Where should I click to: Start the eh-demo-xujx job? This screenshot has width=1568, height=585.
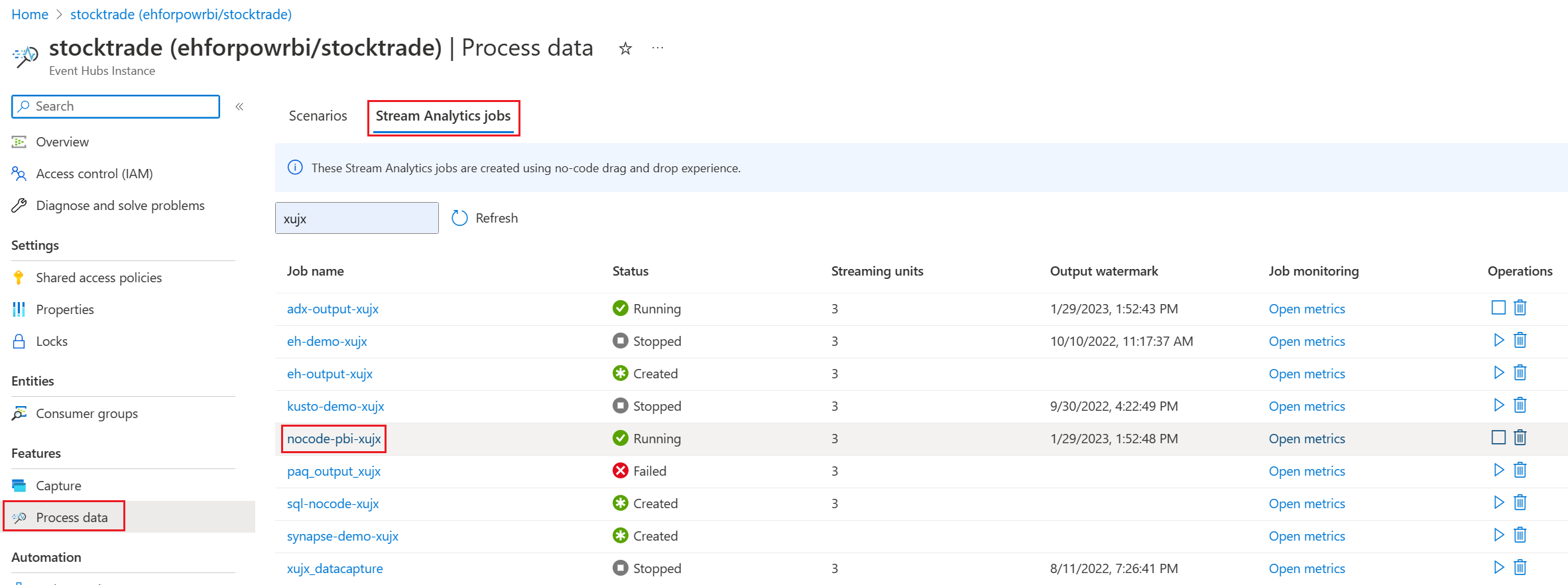1498,340
